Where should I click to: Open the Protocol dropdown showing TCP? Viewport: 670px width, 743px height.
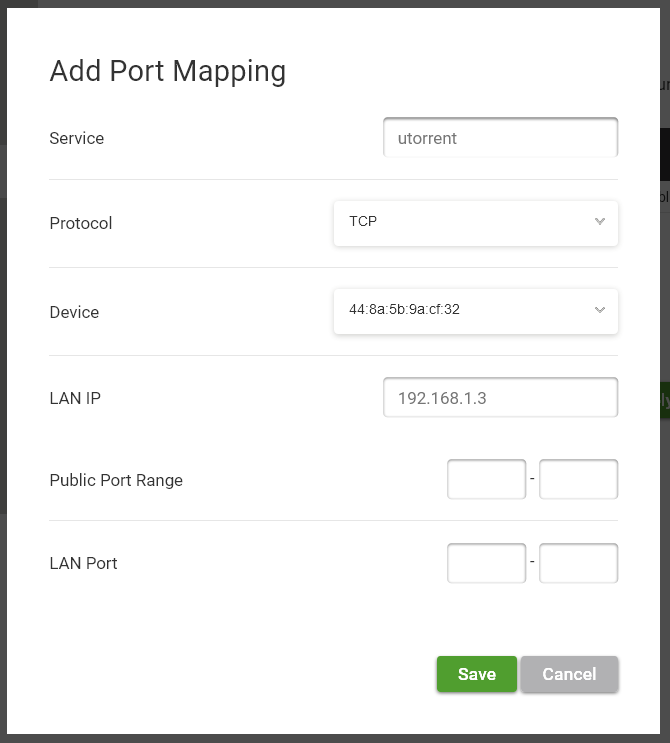coord(476,223)
